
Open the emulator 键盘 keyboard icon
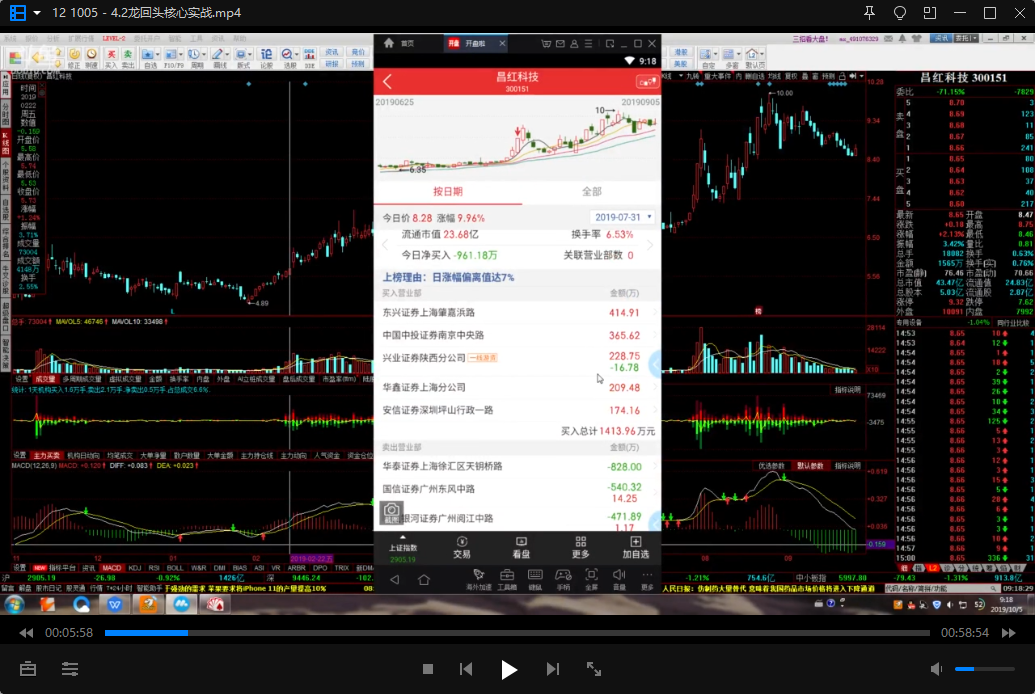[535, 578]
